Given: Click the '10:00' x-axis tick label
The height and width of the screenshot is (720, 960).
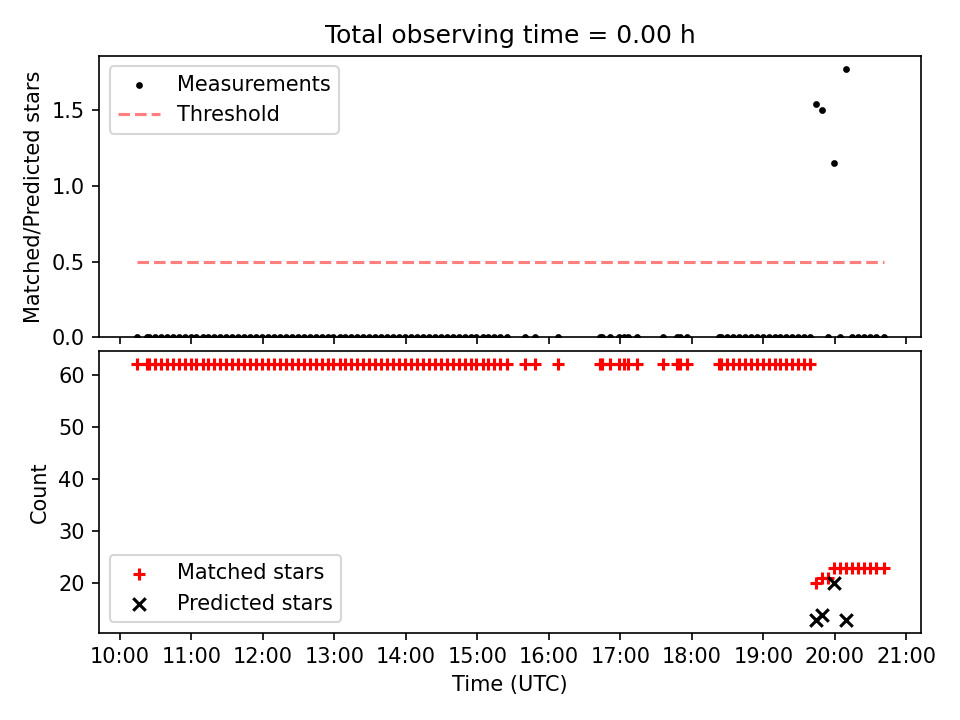Looking at the screenshot, I should click(119, 656).
